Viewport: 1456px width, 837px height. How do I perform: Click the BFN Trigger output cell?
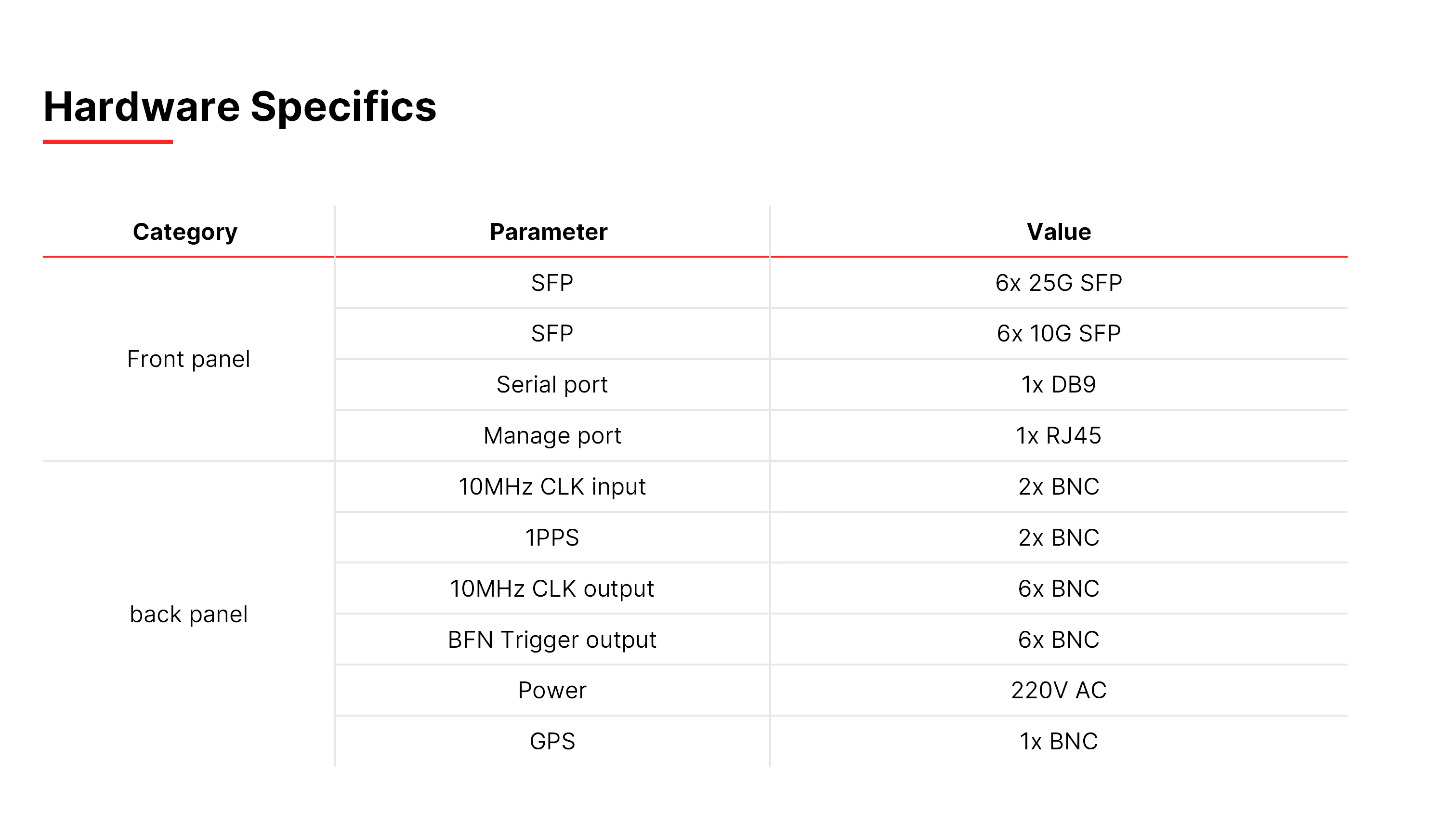tap(552, 639)
